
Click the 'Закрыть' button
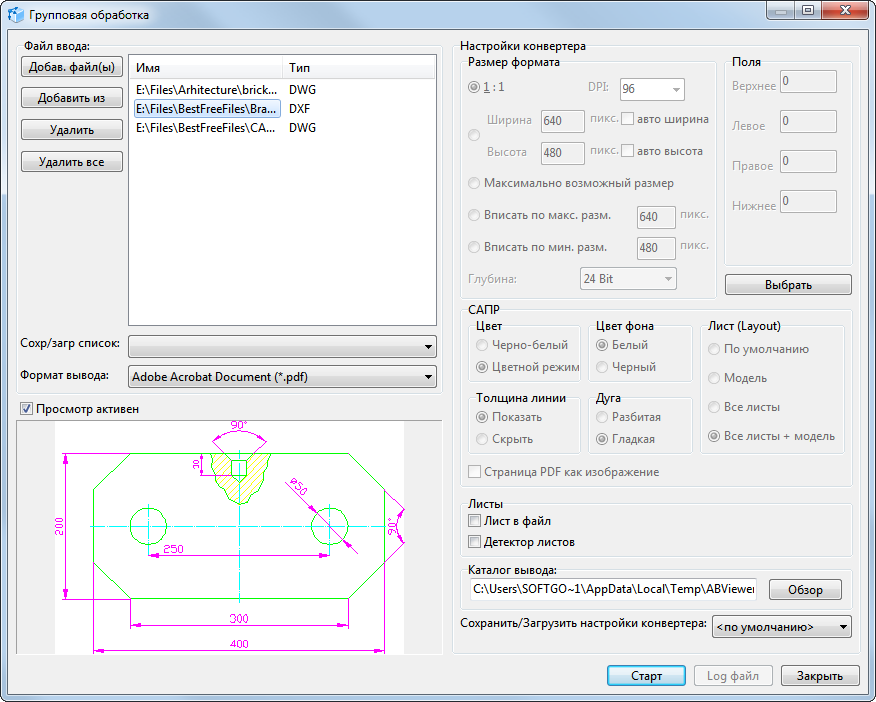point(819,676)
